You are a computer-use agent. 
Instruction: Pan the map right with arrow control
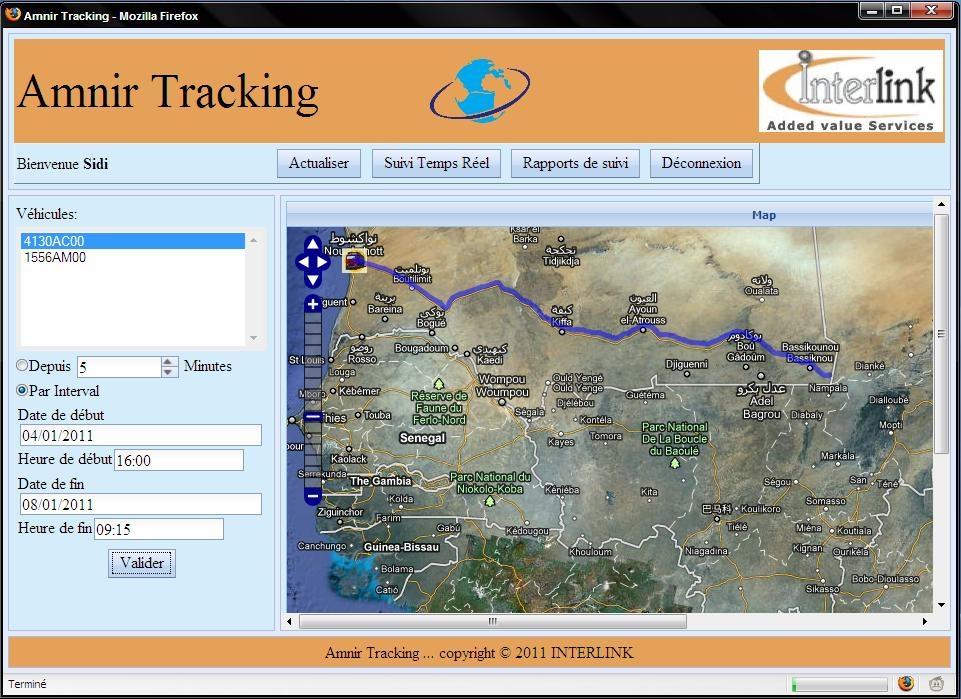324,262
